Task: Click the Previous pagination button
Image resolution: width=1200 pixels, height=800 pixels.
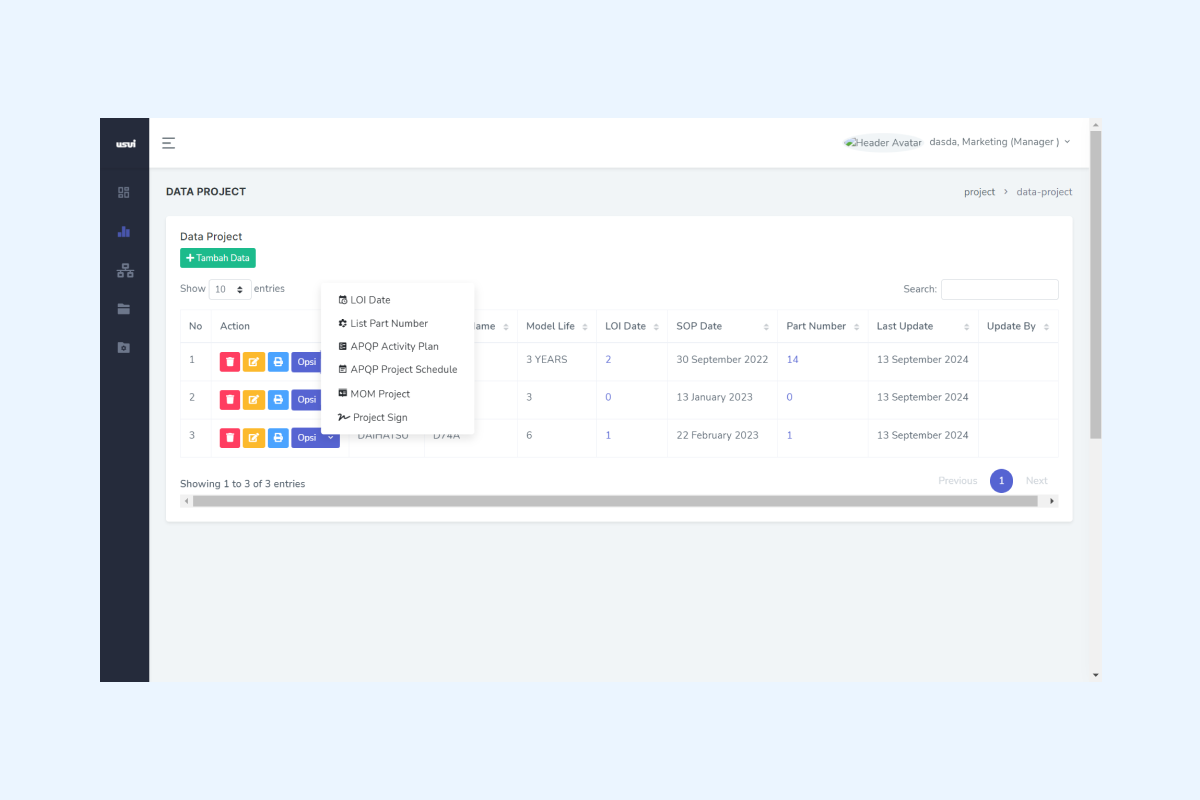Action: (x=958, y=481)
